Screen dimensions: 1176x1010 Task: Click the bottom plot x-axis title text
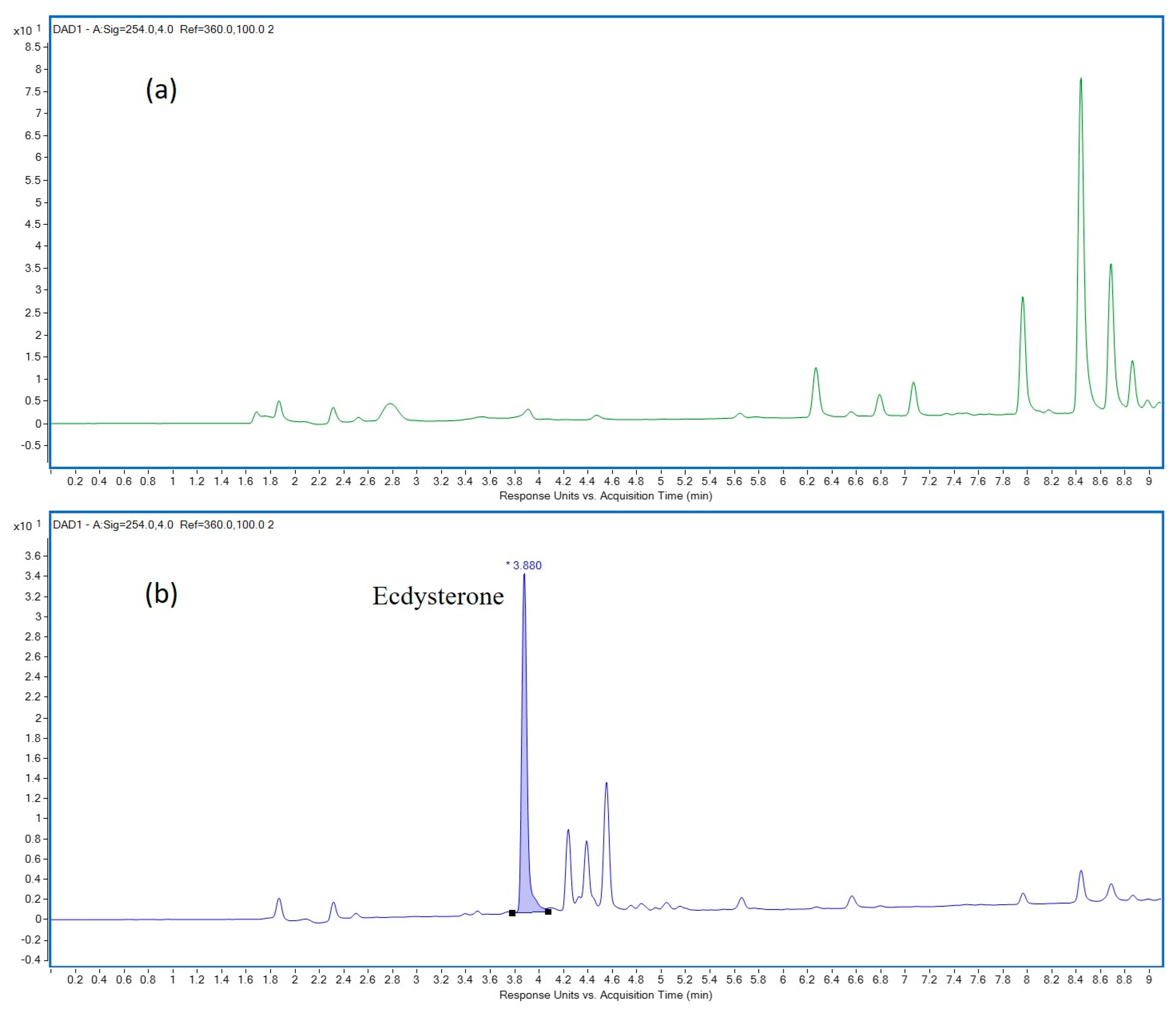(605, 995)
